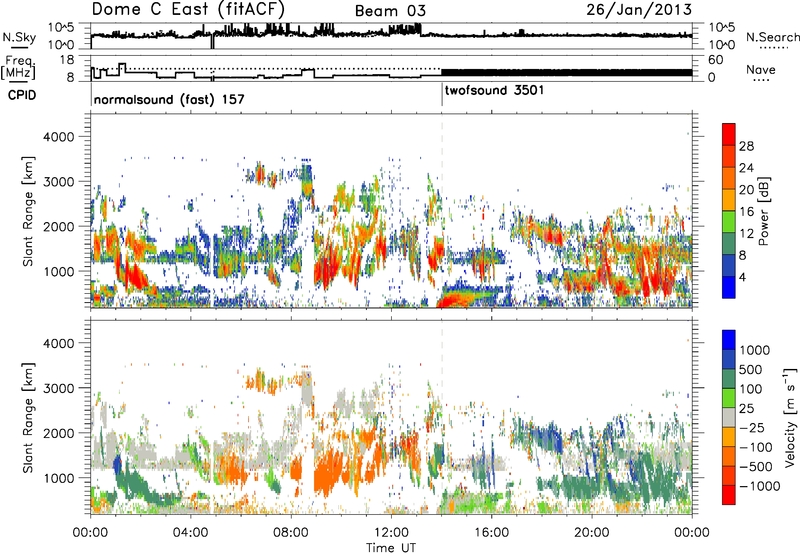Click the "normalsound (fast) 157" mode label
Image resolution: width=800 pixels, height=554 pixels.
(169, 99)
